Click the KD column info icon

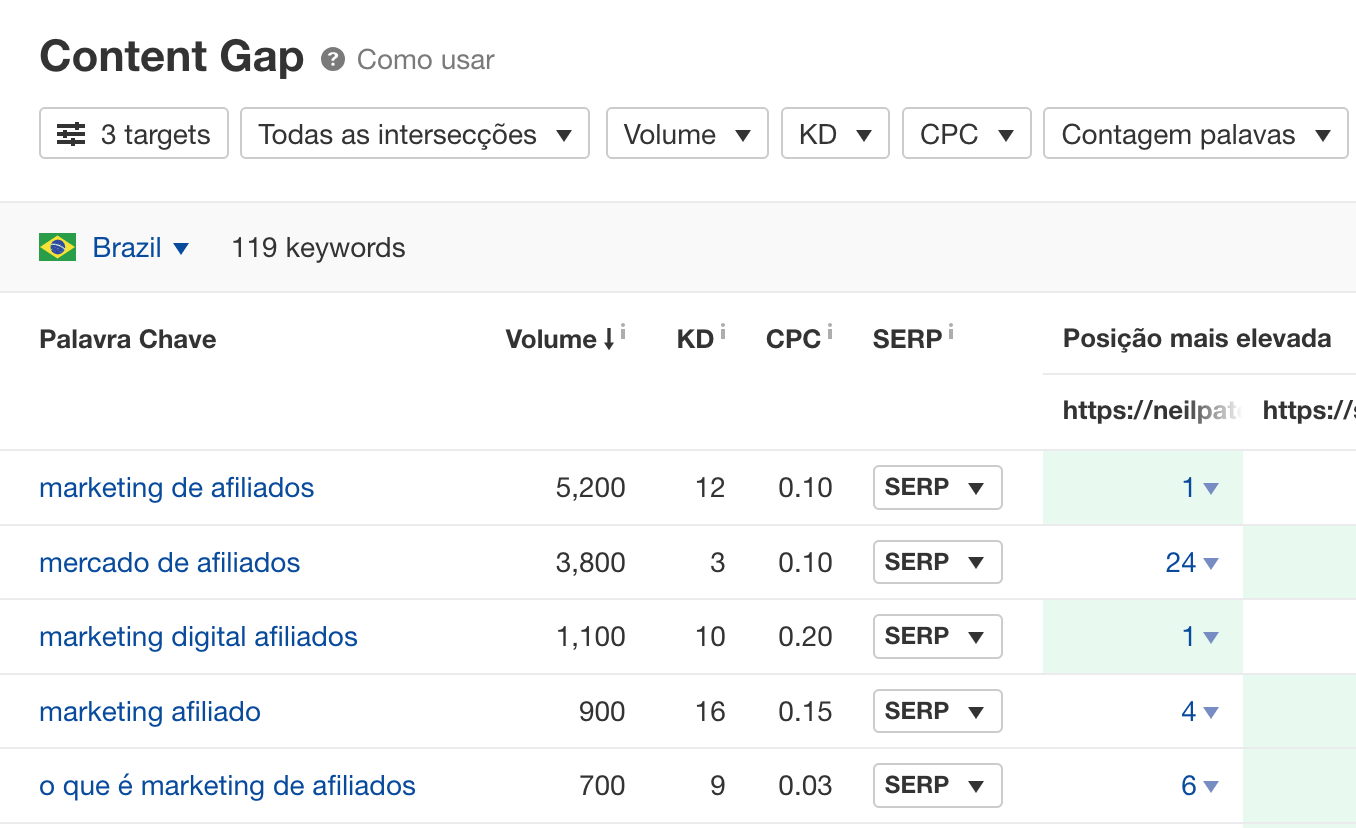[722, 332]
